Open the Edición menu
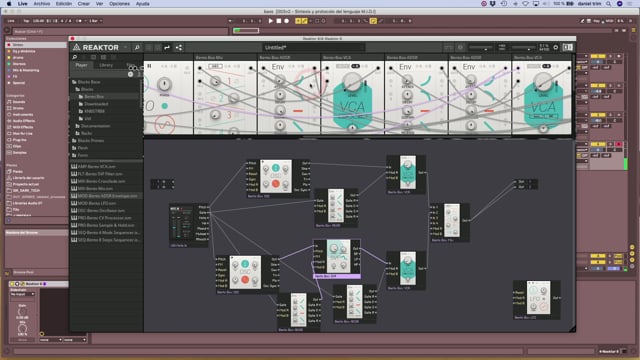The height and width of the screenshot is (360, 640). click(64, 4)
